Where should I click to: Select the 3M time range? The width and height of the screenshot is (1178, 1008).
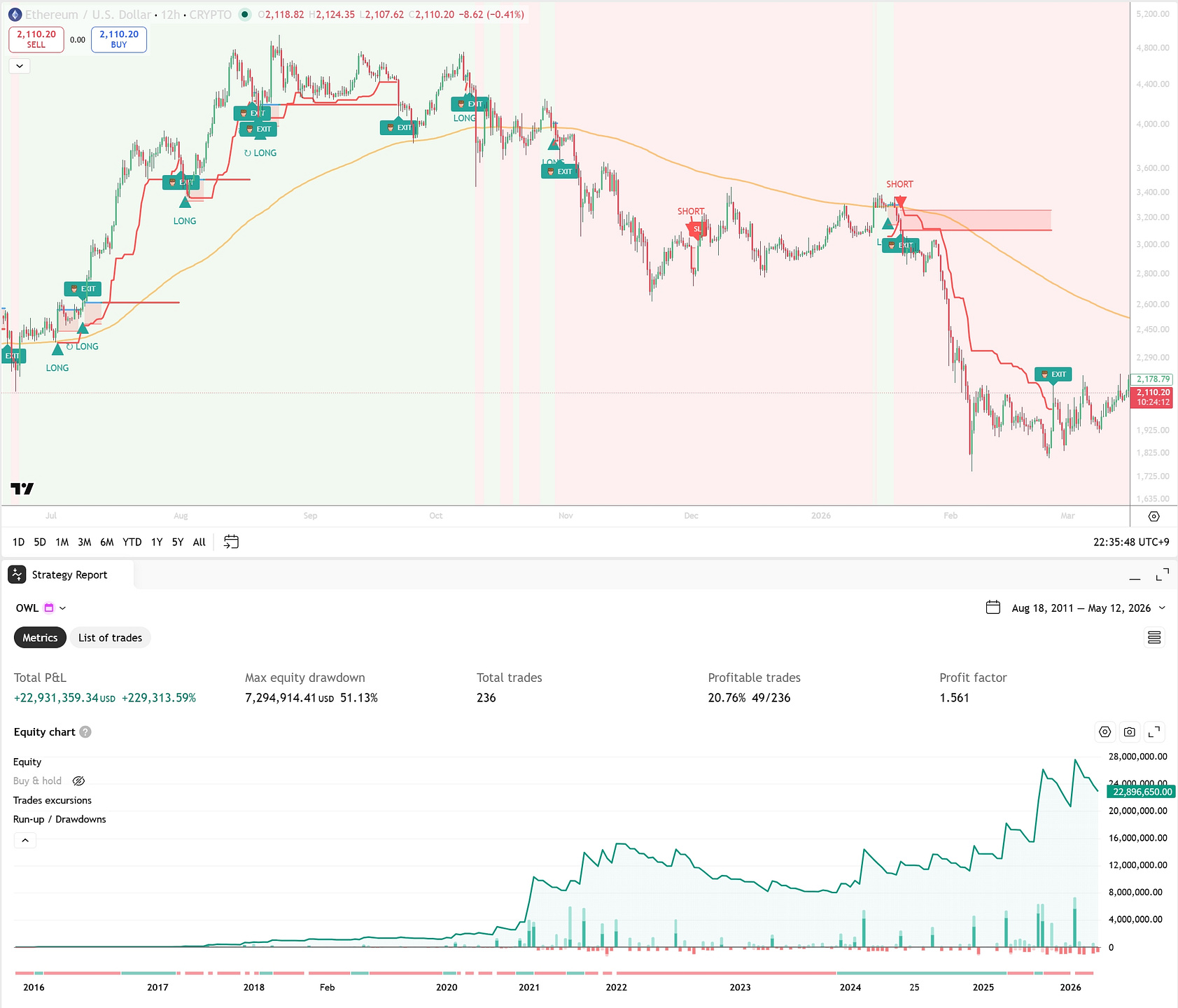(x=85, y=542)
